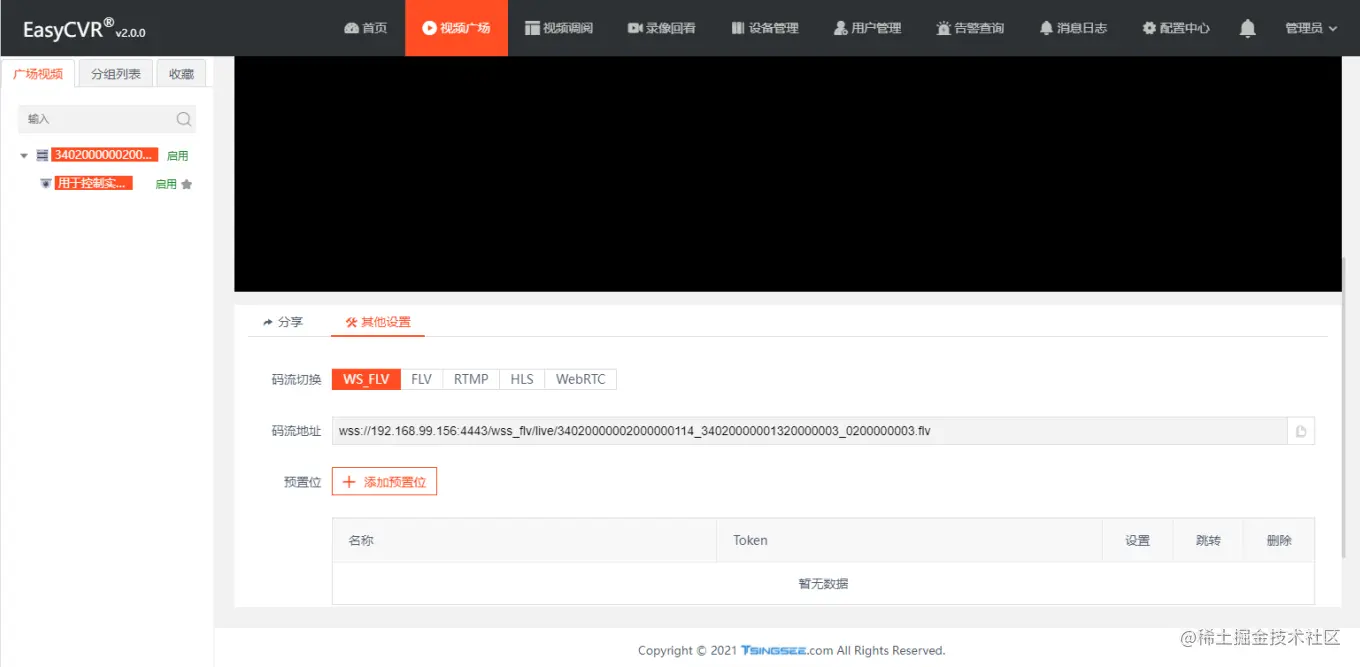1360x667 pixels.
Task: Open the 首页 home menu
Action: (x=365, y=28)
